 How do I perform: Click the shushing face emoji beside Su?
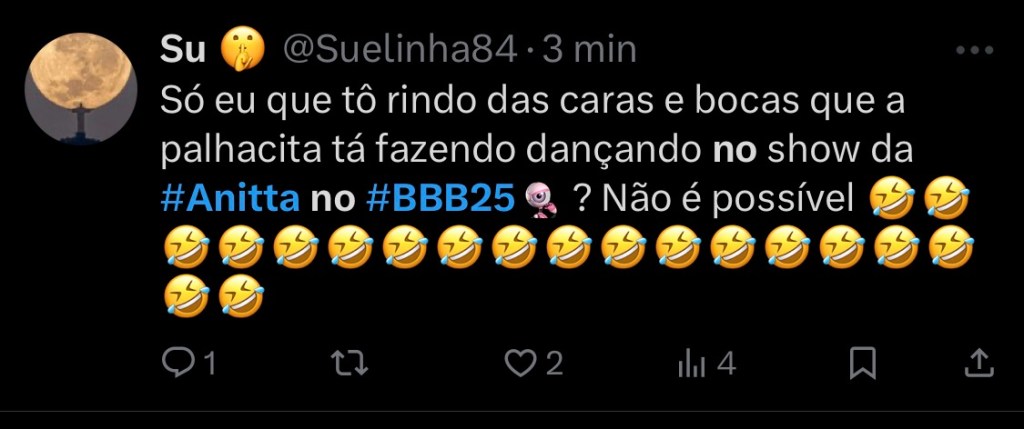pos(242,50)
